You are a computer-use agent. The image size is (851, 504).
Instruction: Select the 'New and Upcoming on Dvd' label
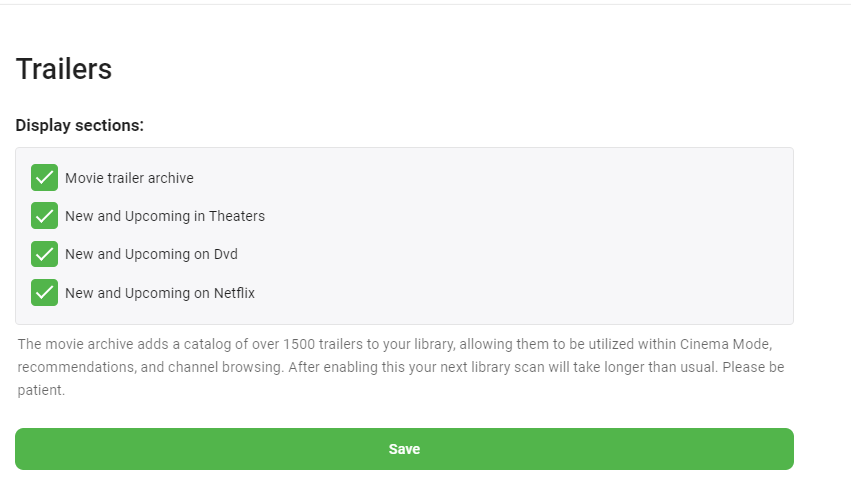pyautogui.click(x=151, y=254)
